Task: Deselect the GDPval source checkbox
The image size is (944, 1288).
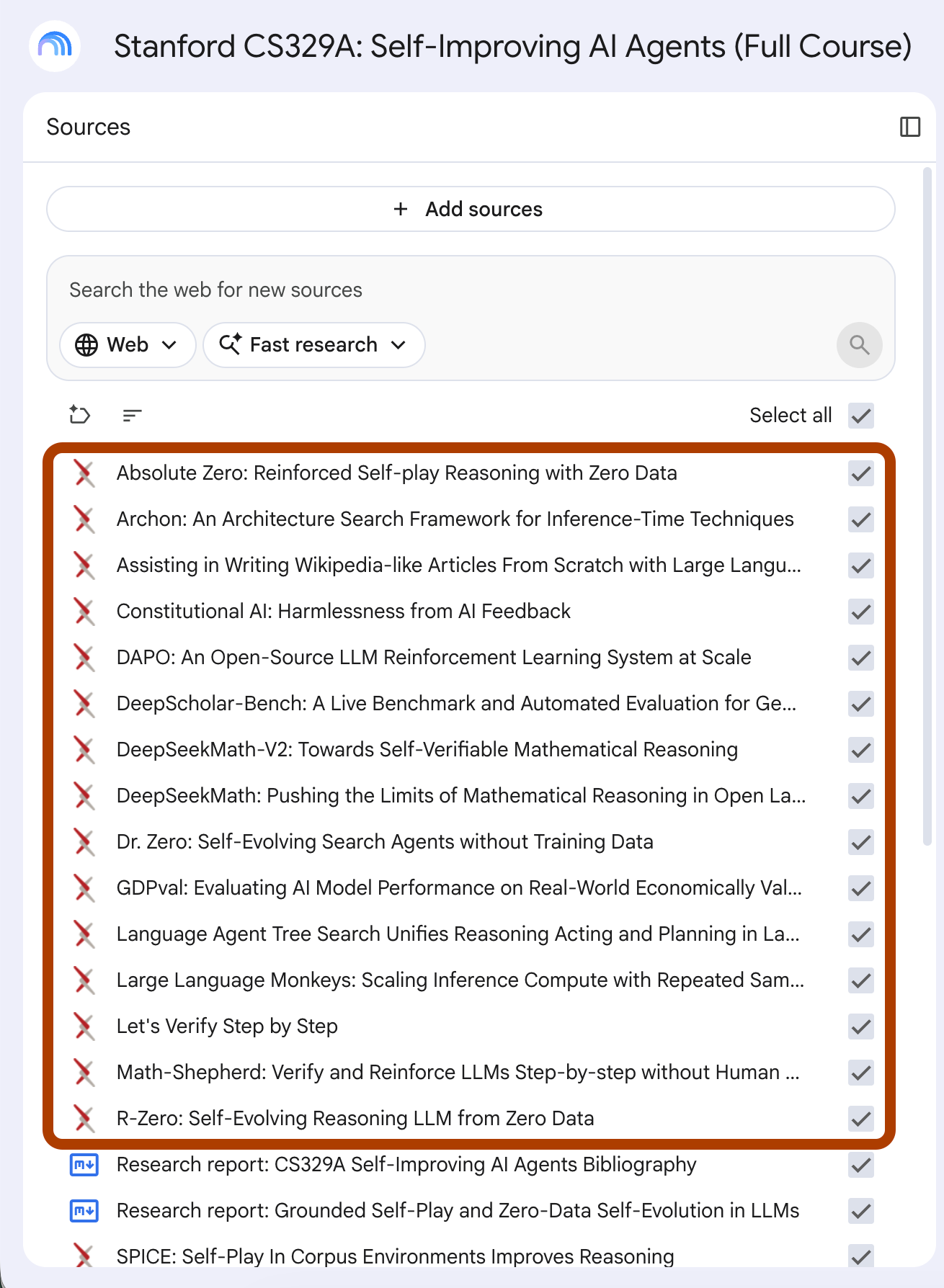Action: (x=861, y=888)
